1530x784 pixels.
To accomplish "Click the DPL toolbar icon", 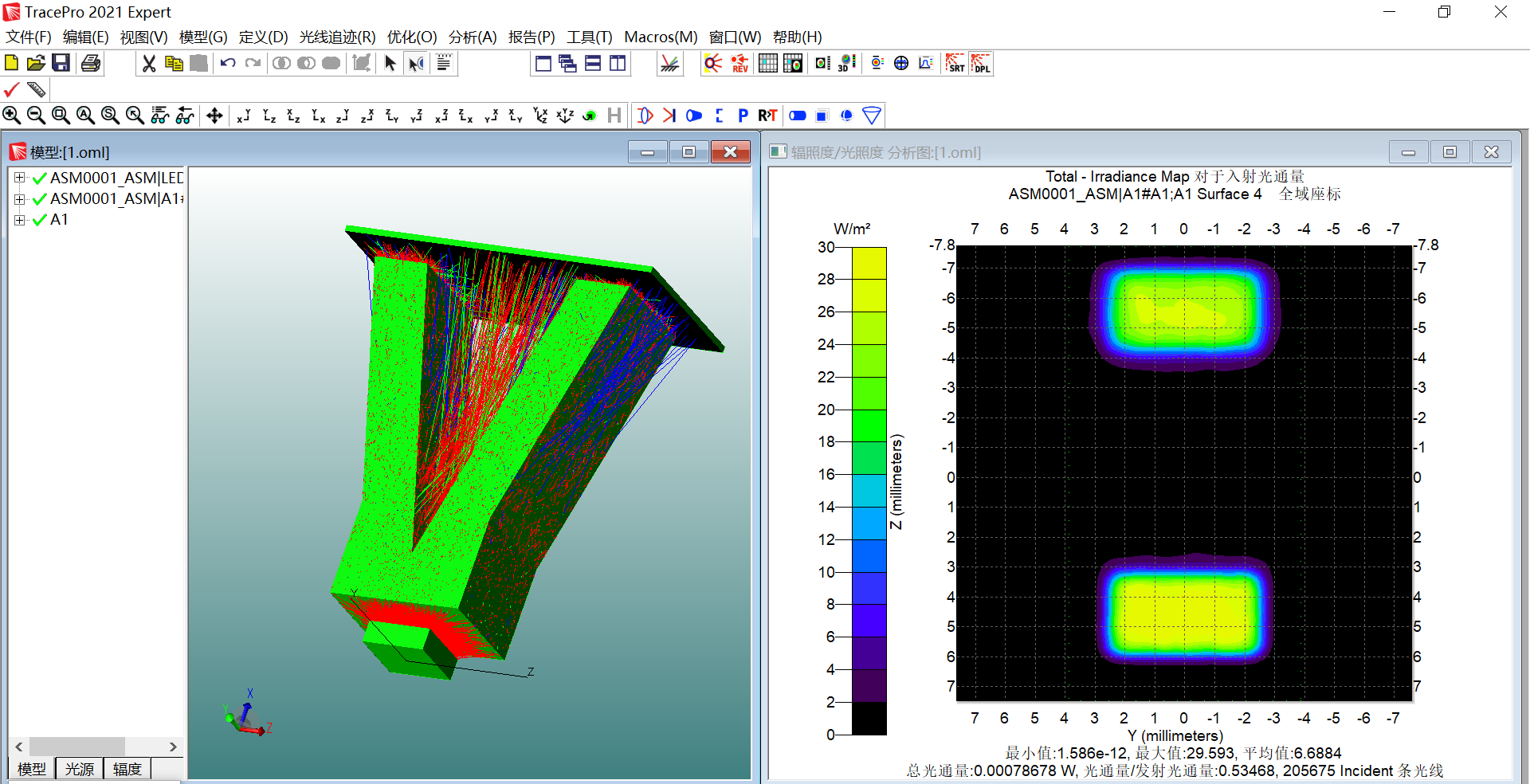I will tap(981, 64).
